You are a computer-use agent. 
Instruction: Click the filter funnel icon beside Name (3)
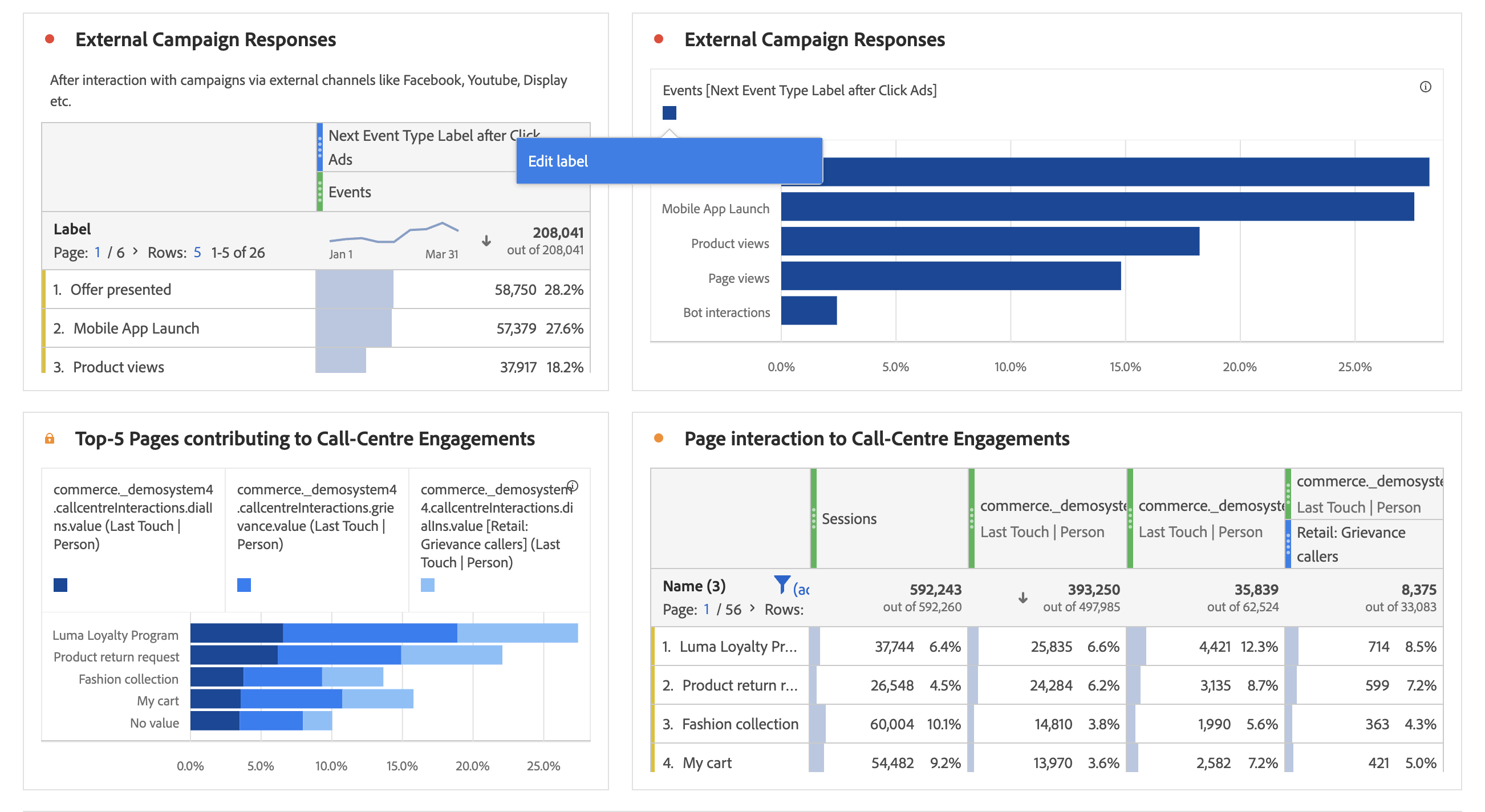coord(781,584)
